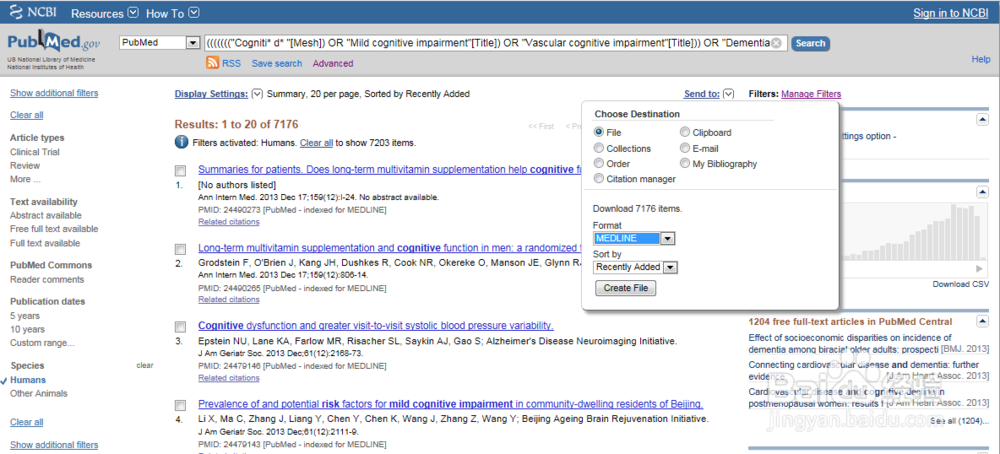Open the Manage Filters link
Viewport: 1000px width, 454px height.
pos(811,94)
